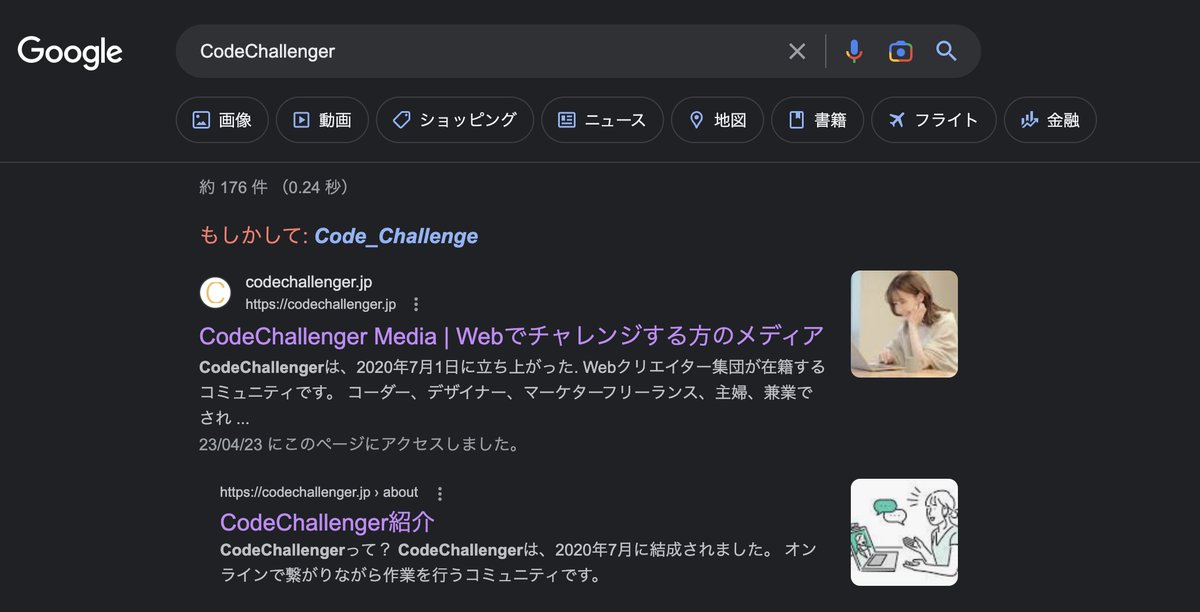Click the magnifying glass search icon
Viewport: 1200px width, 612px height.
pos(946,50)
